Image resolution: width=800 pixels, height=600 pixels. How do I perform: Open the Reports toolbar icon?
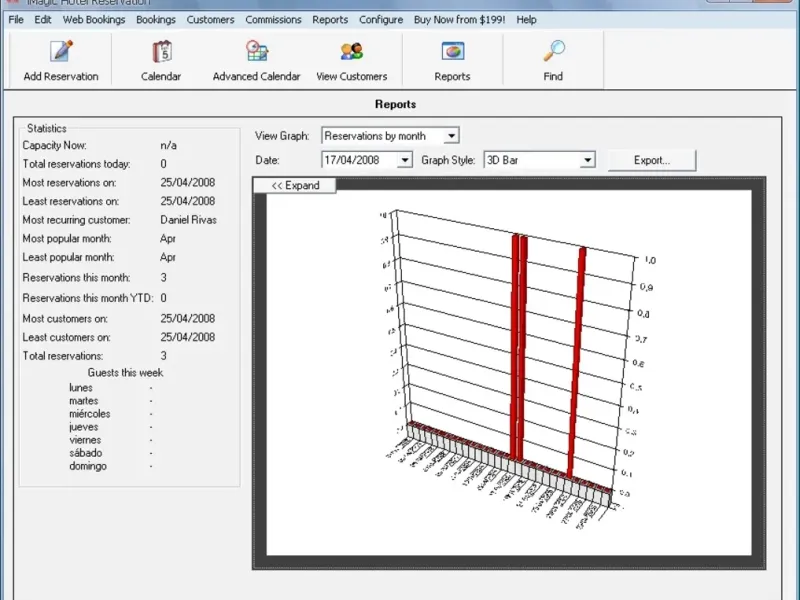coord(453,61)
